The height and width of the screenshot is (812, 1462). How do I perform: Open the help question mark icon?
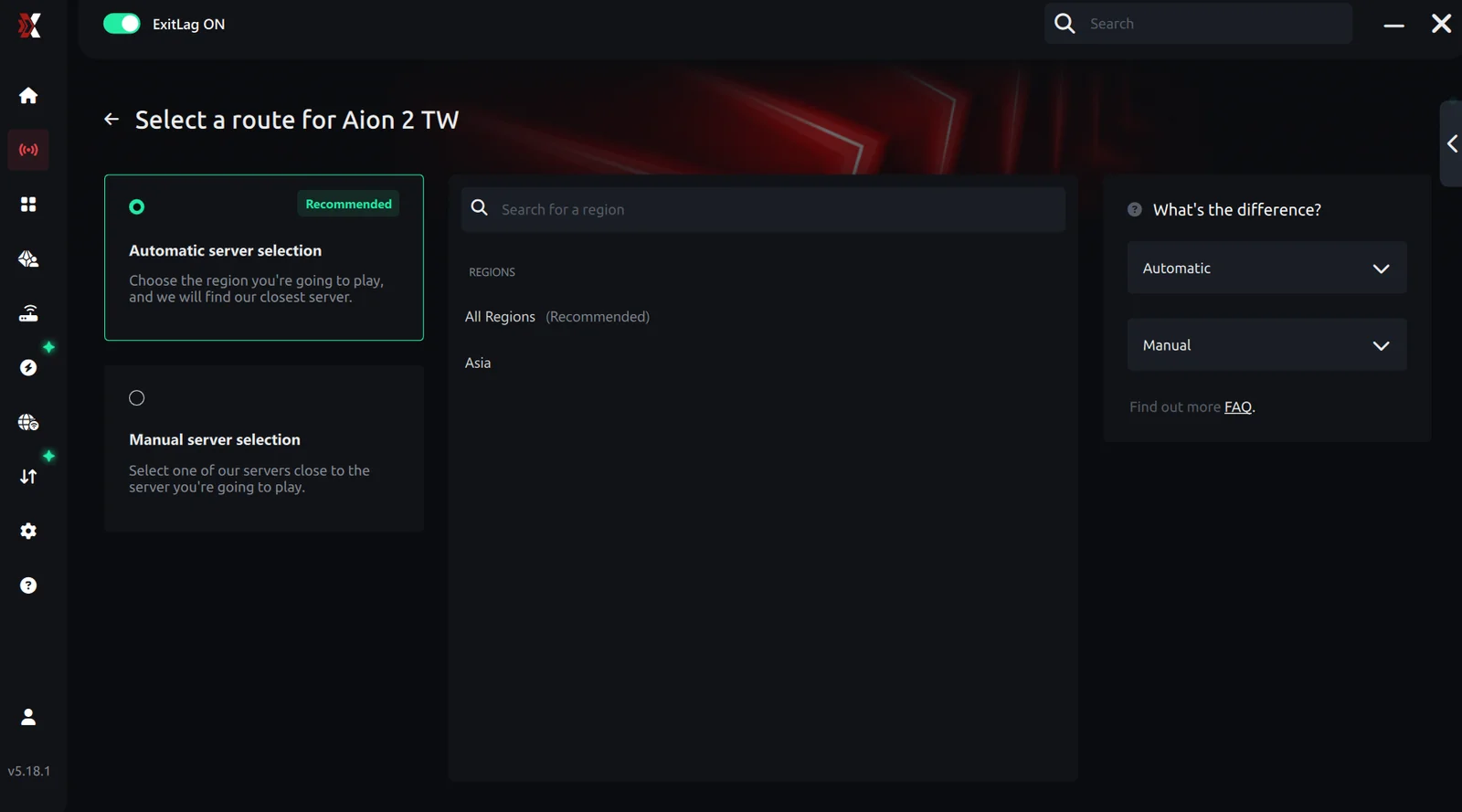pyautogui.click(x=28, y=585)
